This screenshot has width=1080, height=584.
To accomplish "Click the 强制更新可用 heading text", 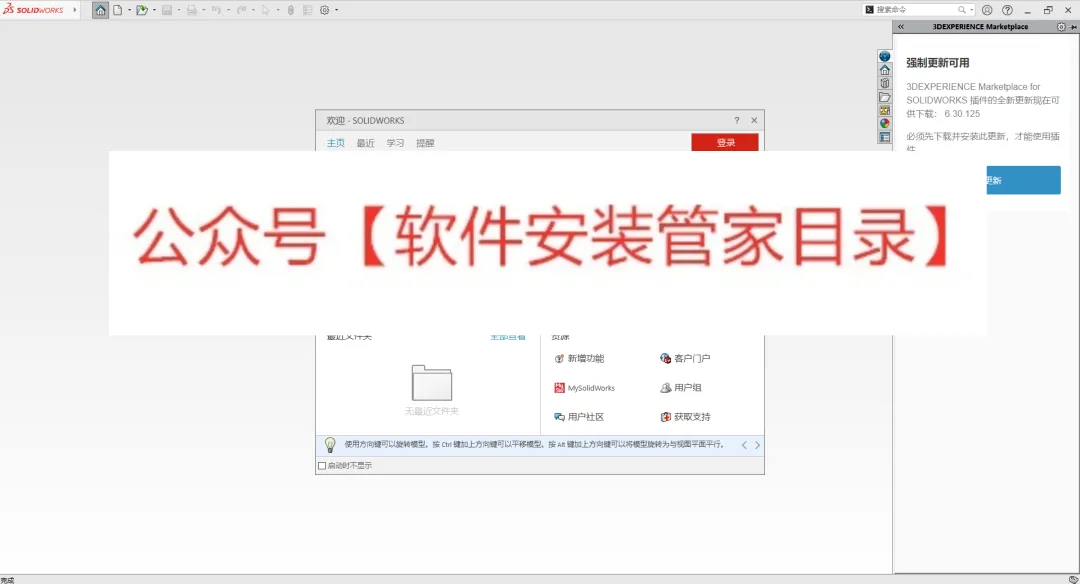I will 937,63.
